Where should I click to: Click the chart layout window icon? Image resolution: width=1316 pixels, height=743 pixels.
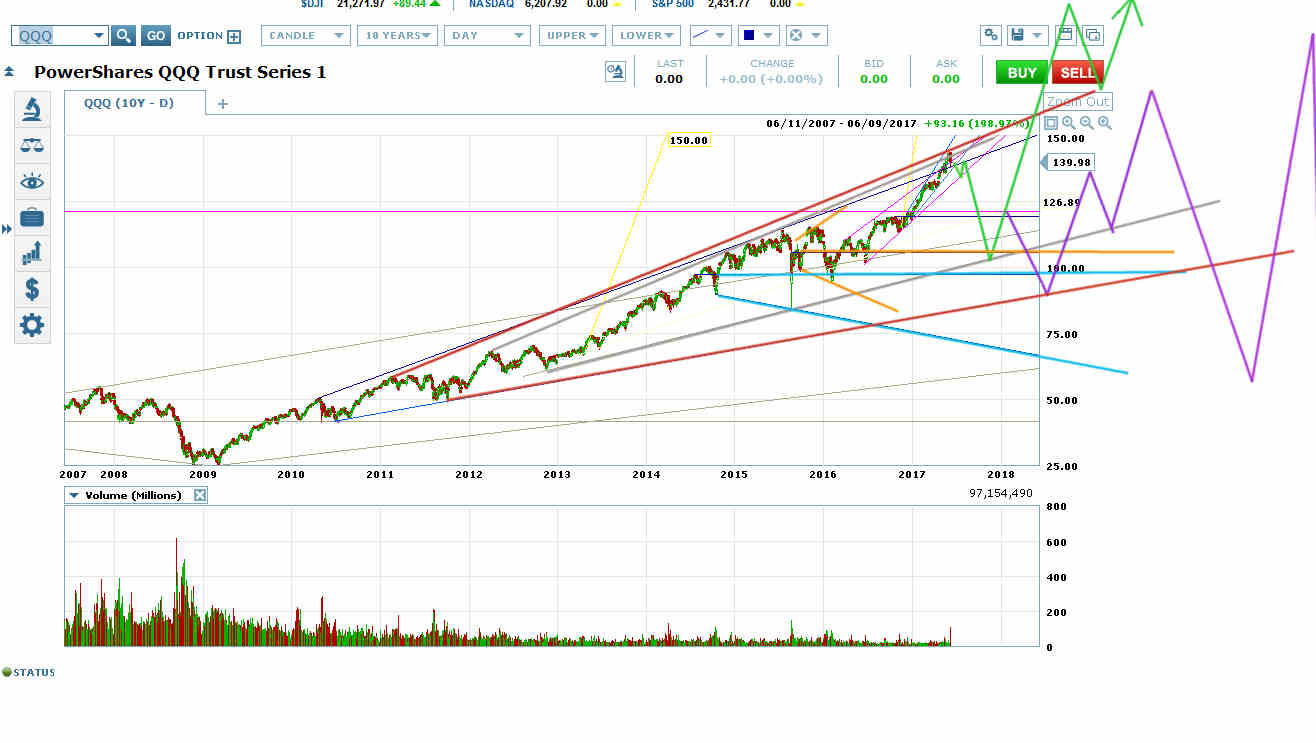click(x=1066, y=35)
